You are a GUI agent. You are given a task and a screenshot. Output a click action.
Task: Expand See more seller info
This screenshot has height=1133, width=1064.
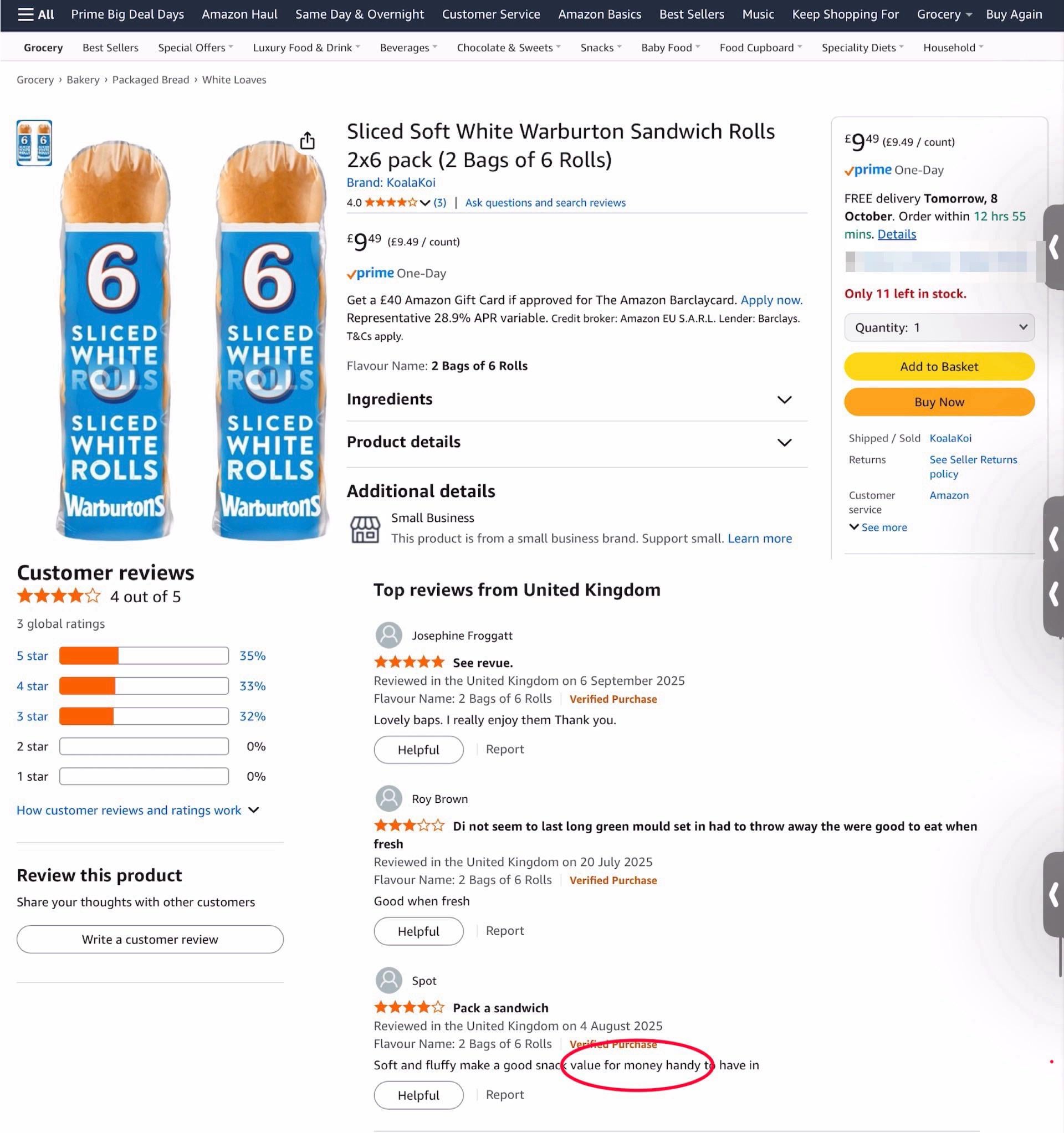pyautogui.click(x=878, y=527)
